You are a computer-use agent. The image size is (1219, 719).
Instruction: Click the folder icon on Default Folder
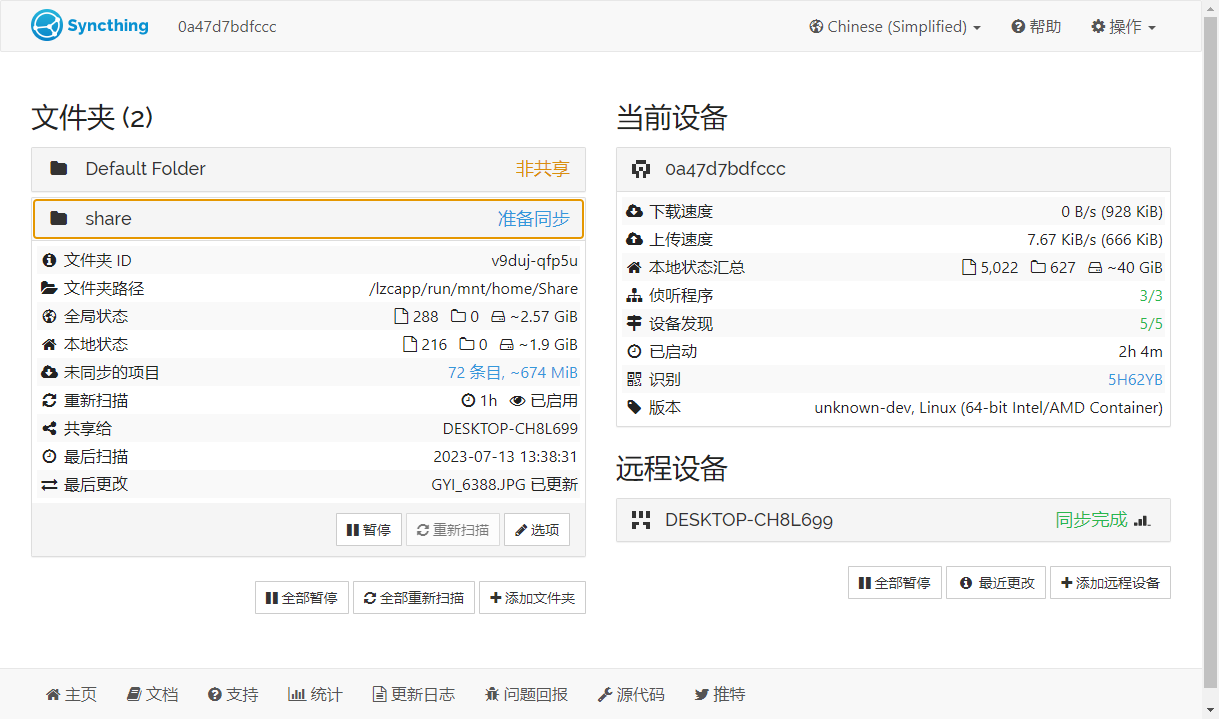[59, 169]
